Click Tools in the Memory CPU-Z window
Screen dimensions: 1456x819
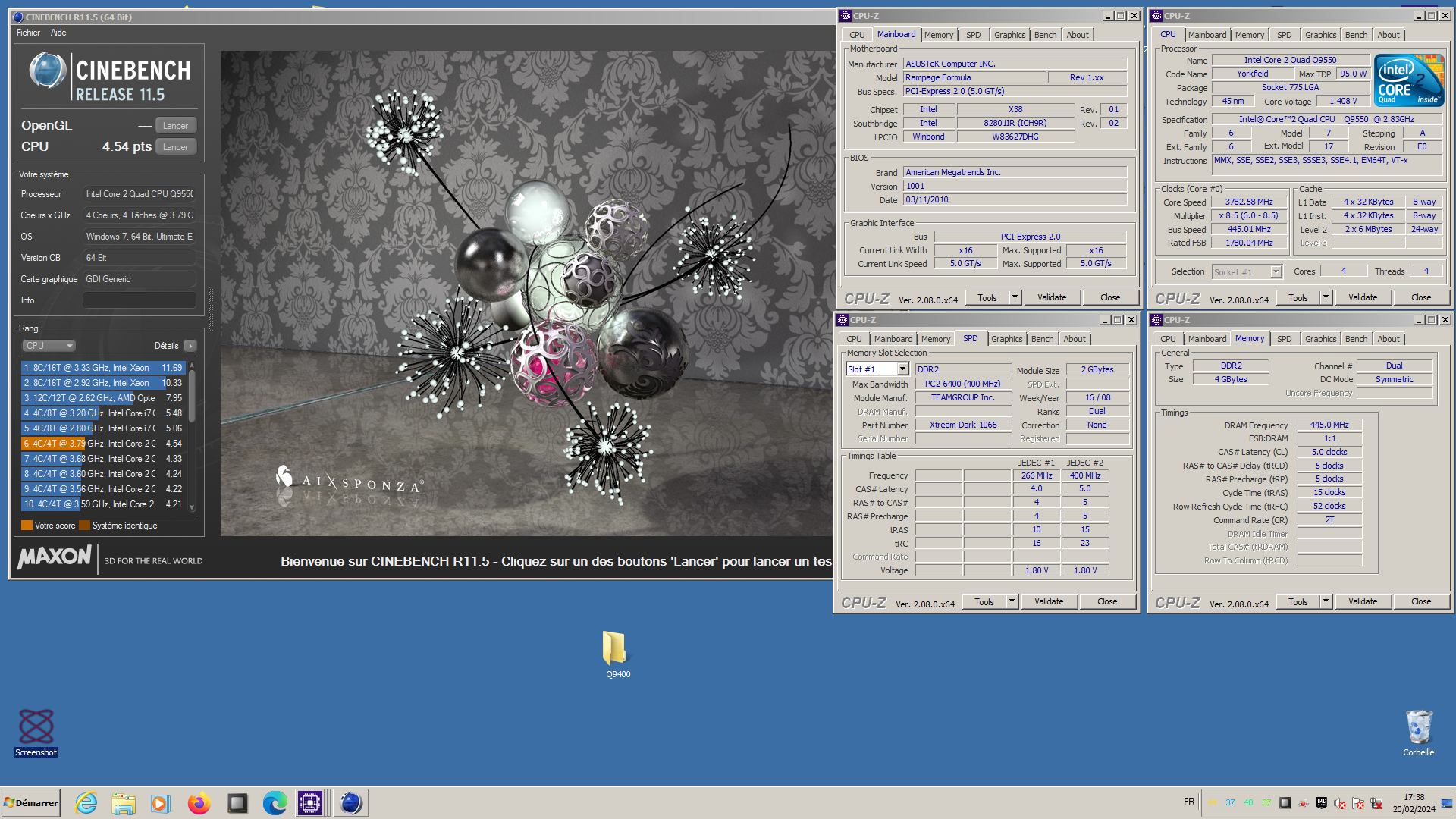[1298, 601]
